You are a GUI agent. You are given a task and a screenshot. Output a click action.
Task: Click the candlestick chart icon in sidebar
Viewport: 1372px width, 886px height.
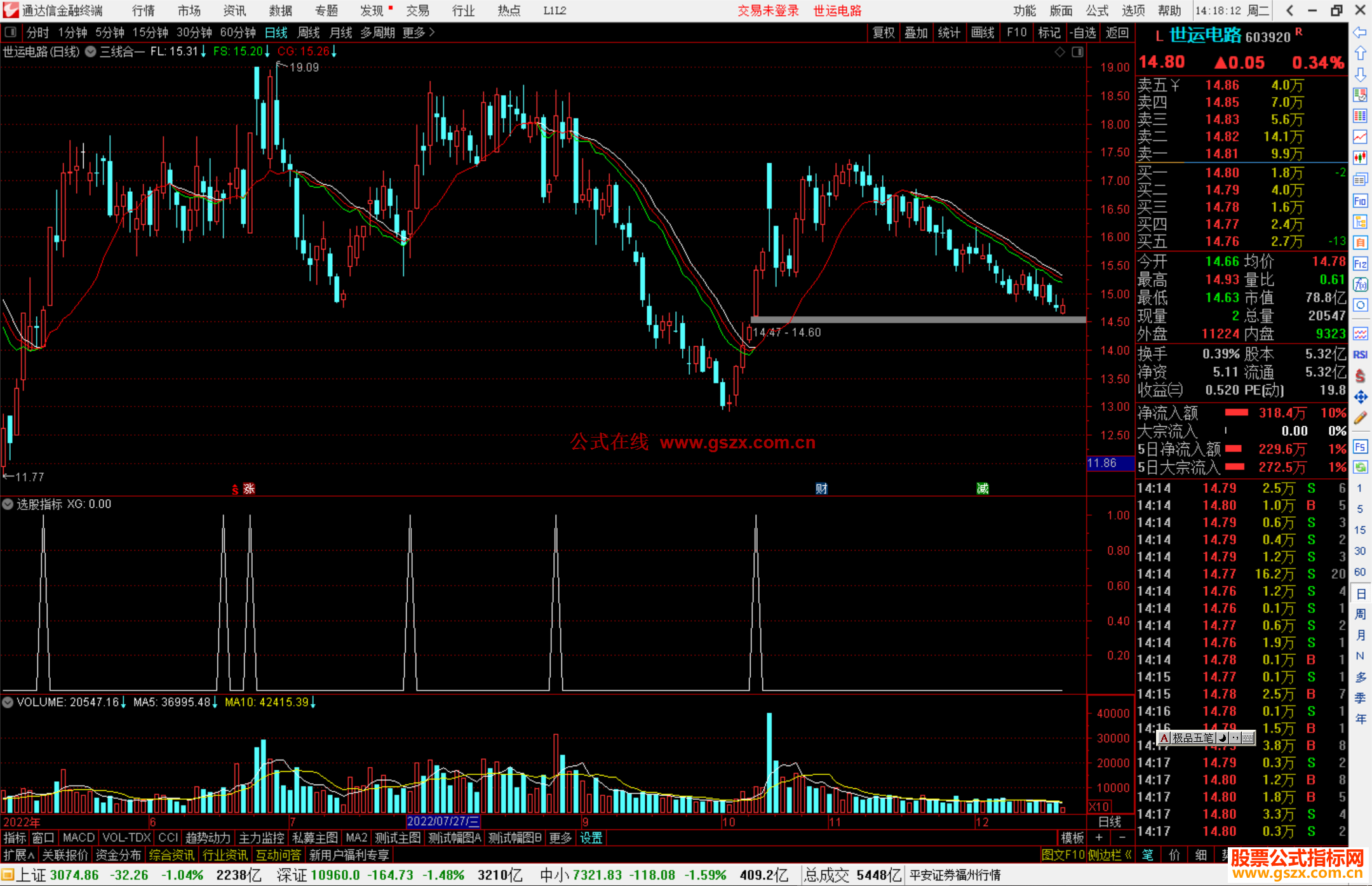tap(1360, 158)
